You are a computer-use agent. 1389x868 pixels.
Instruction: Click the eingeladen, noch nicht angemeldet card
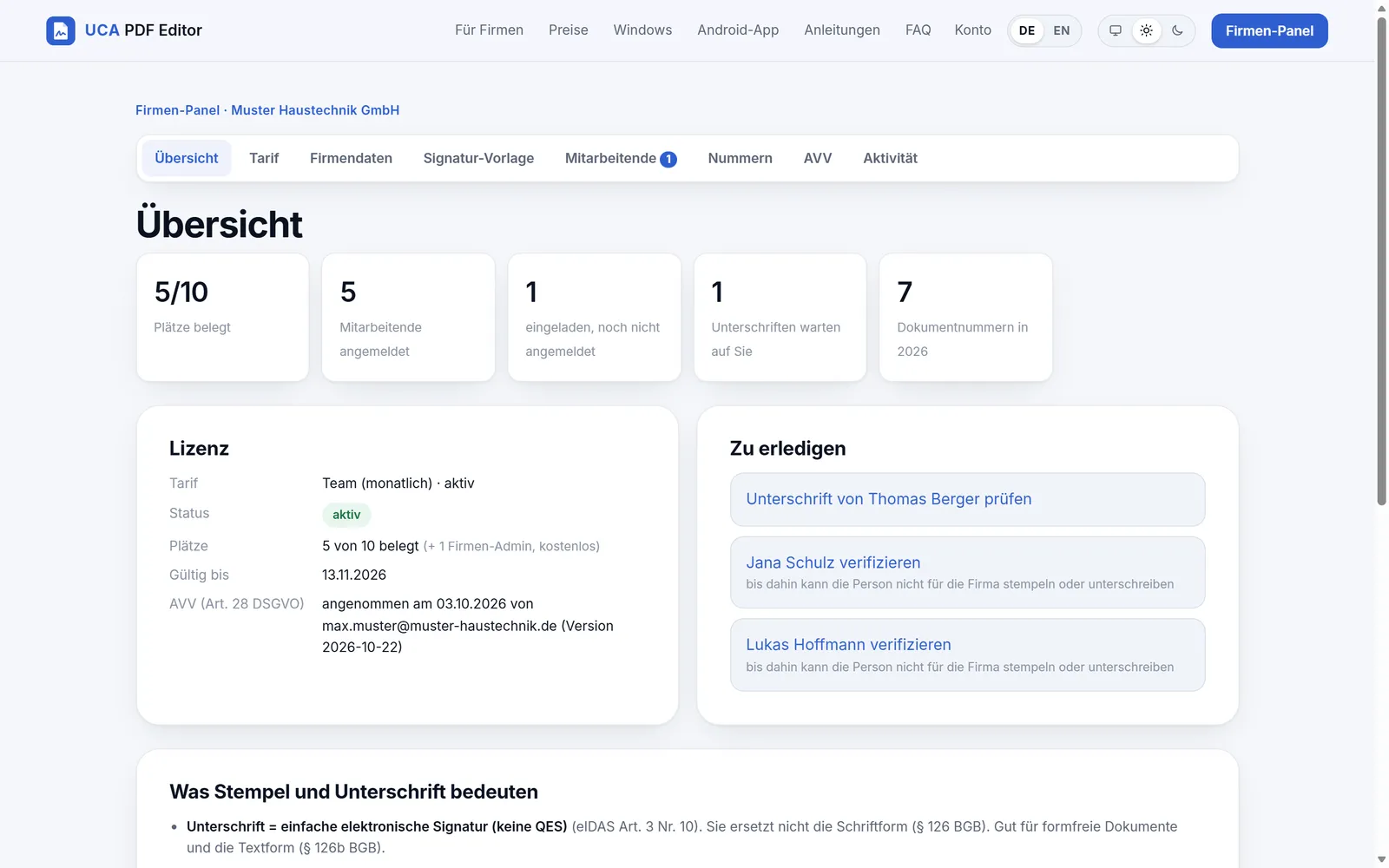594,317
